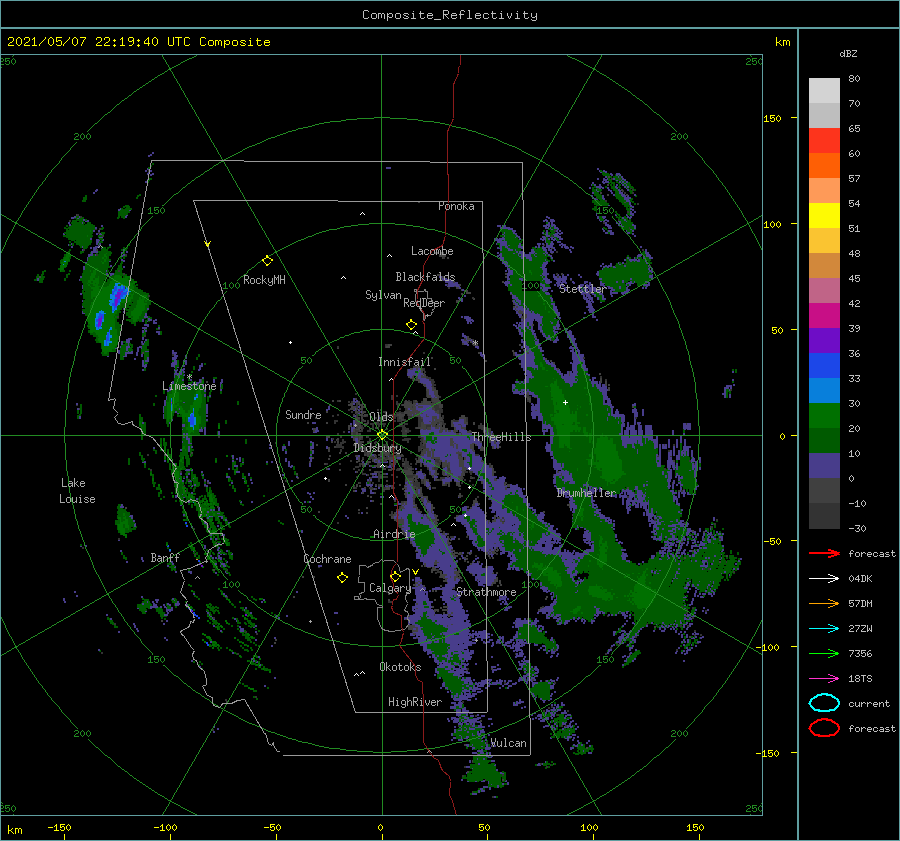Click the Innisfail town label
This screenshot has width=900, height=841.
click(404, 362)
